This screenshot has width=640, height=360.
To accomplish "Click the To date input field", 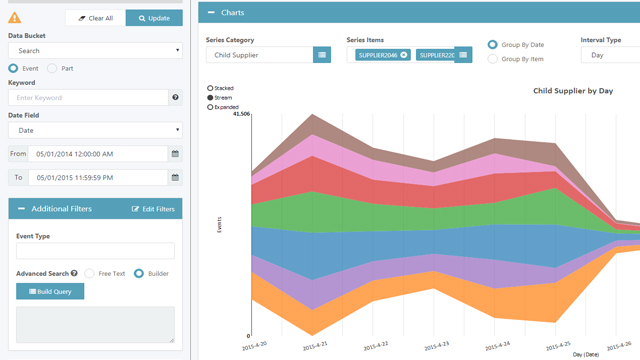I will click(x=98, y=178).
